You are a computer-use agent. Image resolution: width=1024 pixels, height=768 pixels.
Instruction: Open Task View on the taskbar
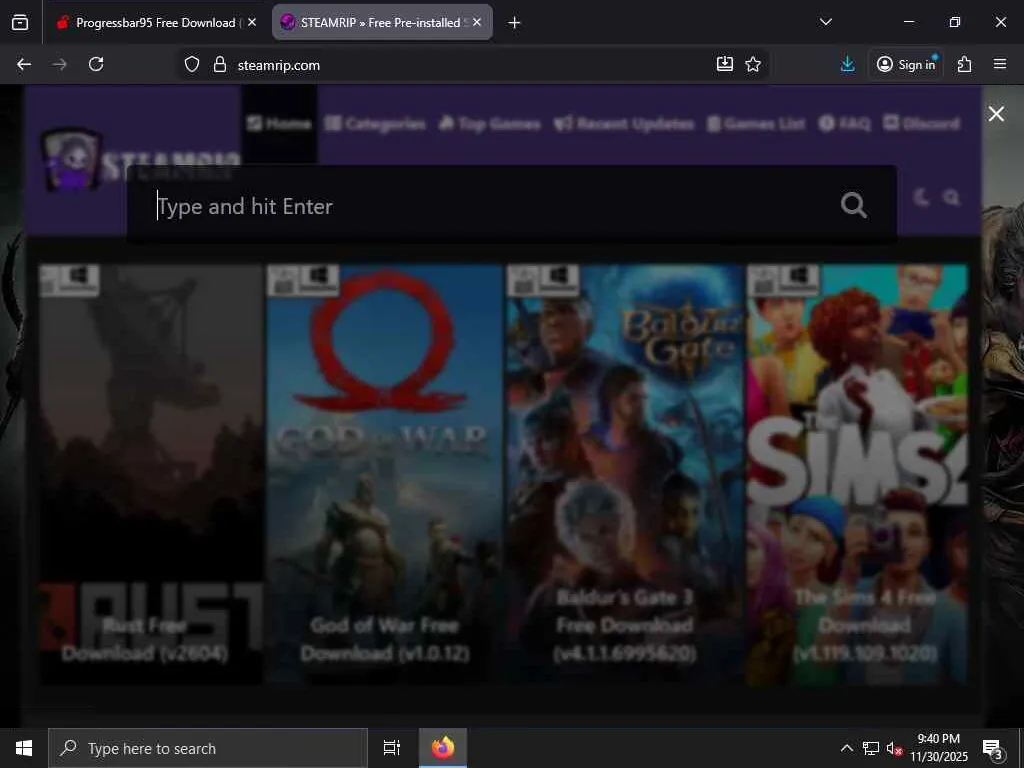coord(392,748)
